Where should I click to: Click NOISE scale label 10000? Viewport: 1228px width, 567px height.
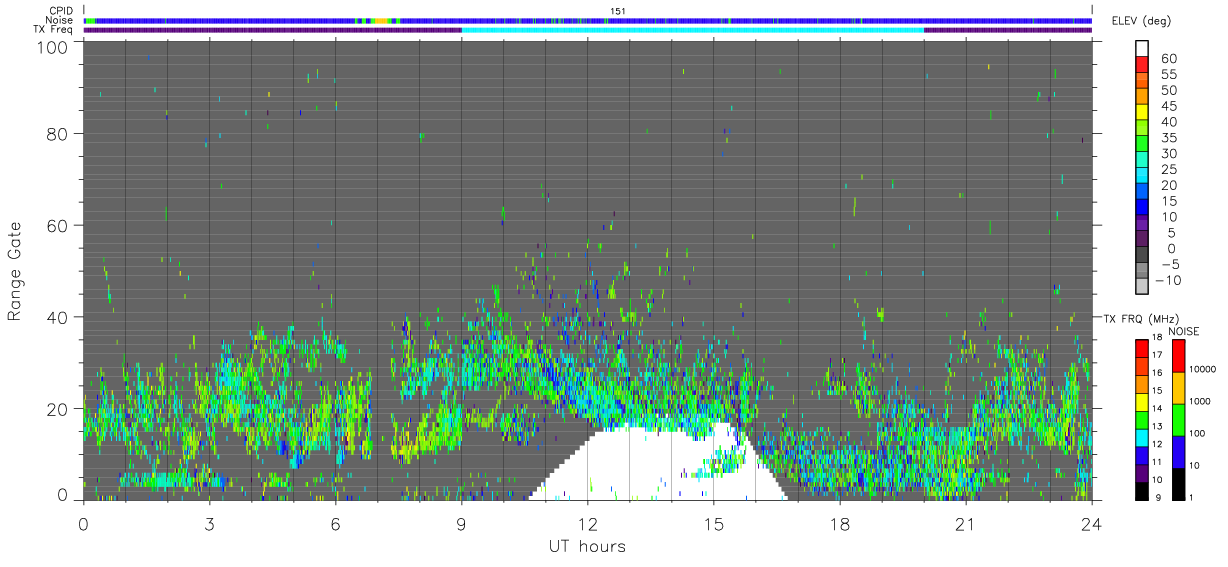1203,370
